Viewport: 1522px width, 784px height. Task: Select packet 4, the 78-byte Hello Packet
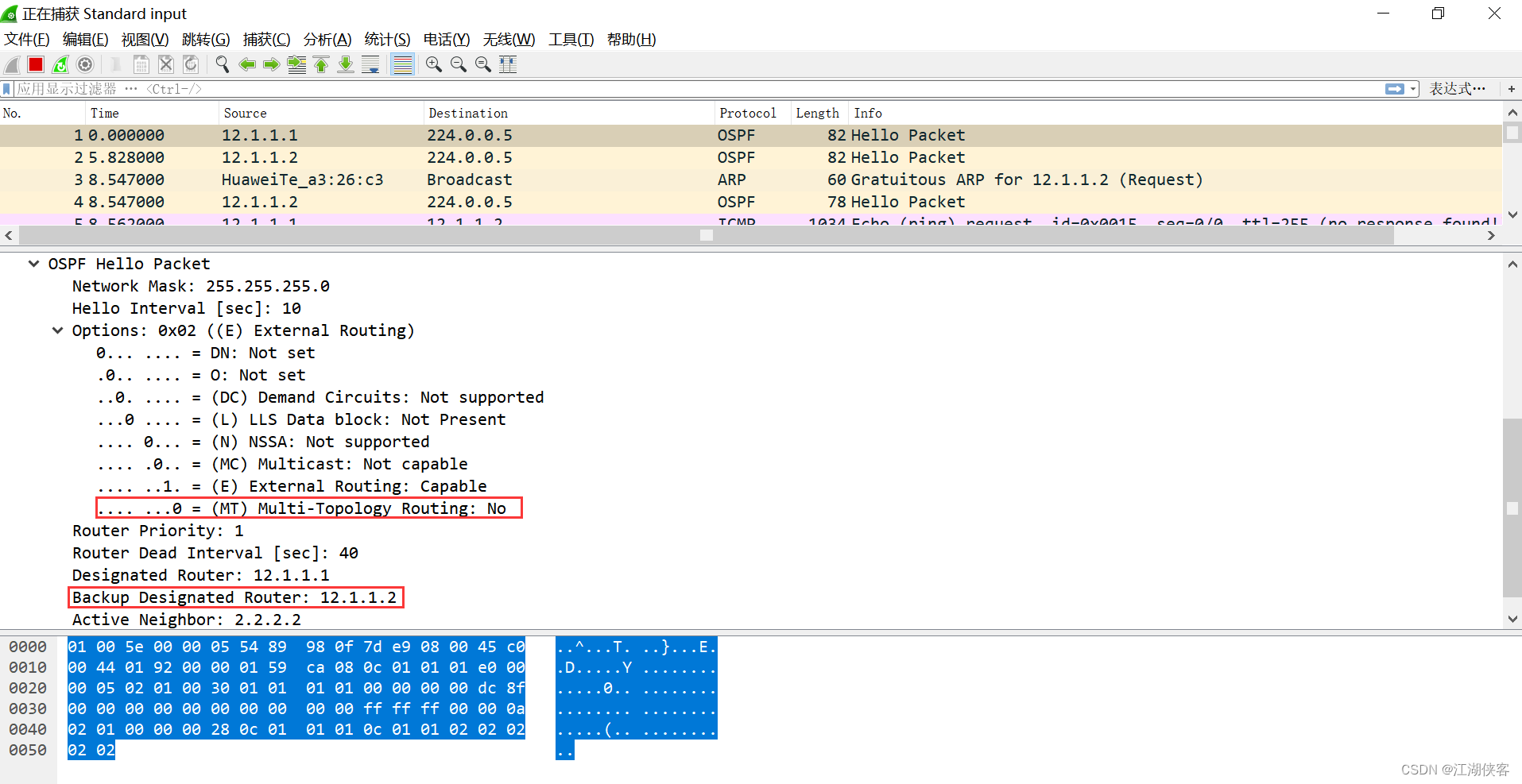(751, 203)
